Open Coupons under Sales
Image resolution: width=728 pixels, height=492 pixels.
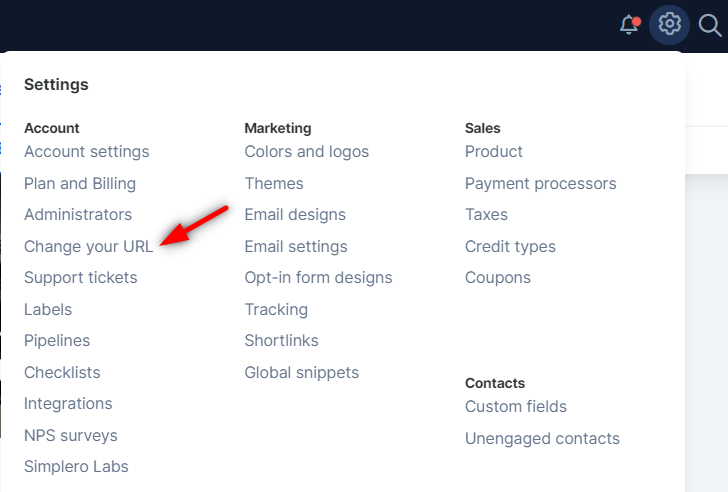(498, 278)
